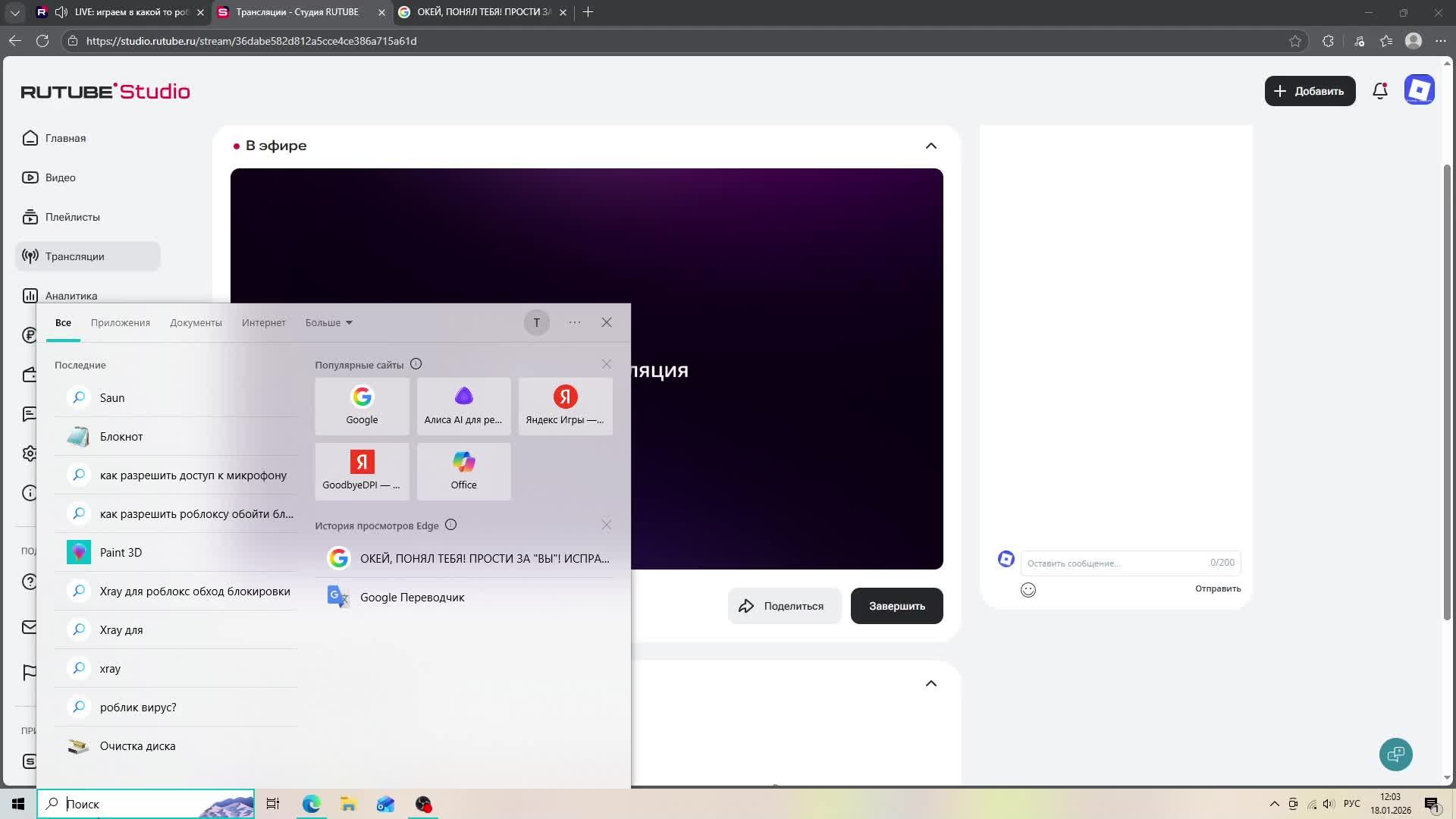Switch to Интернет search tab

pyautogui.click(x=263, y=322)
